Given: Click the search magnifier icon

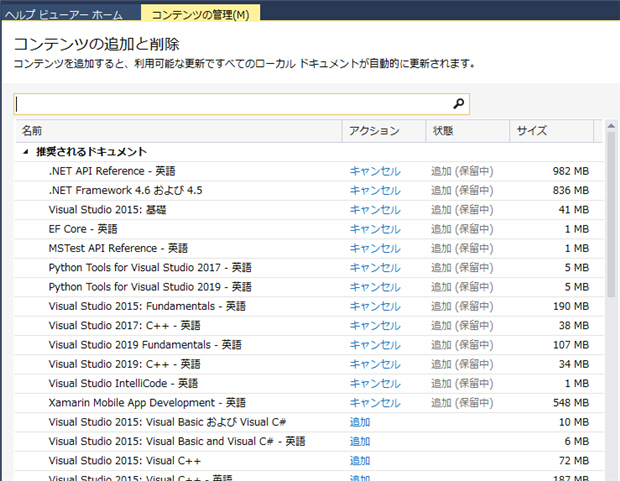Looking at the screenshot, I should 458,104.
